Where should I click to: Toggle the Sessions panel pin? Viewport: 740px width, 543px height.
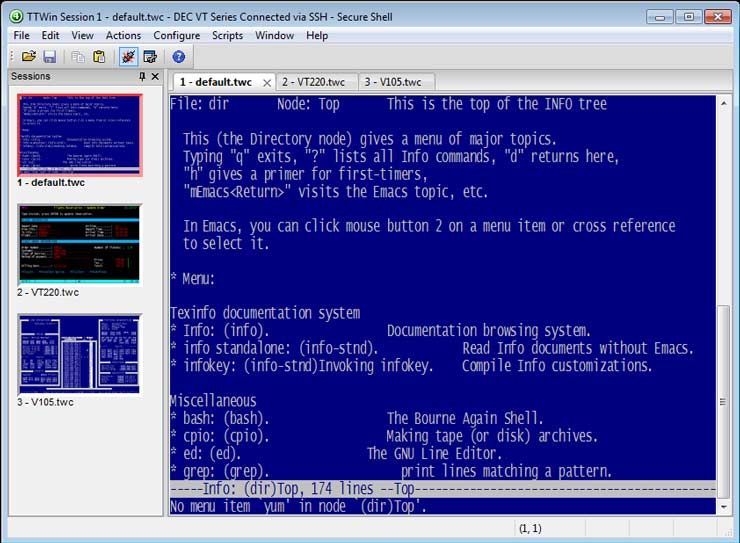pyautogui.click(x=142, y=77)
